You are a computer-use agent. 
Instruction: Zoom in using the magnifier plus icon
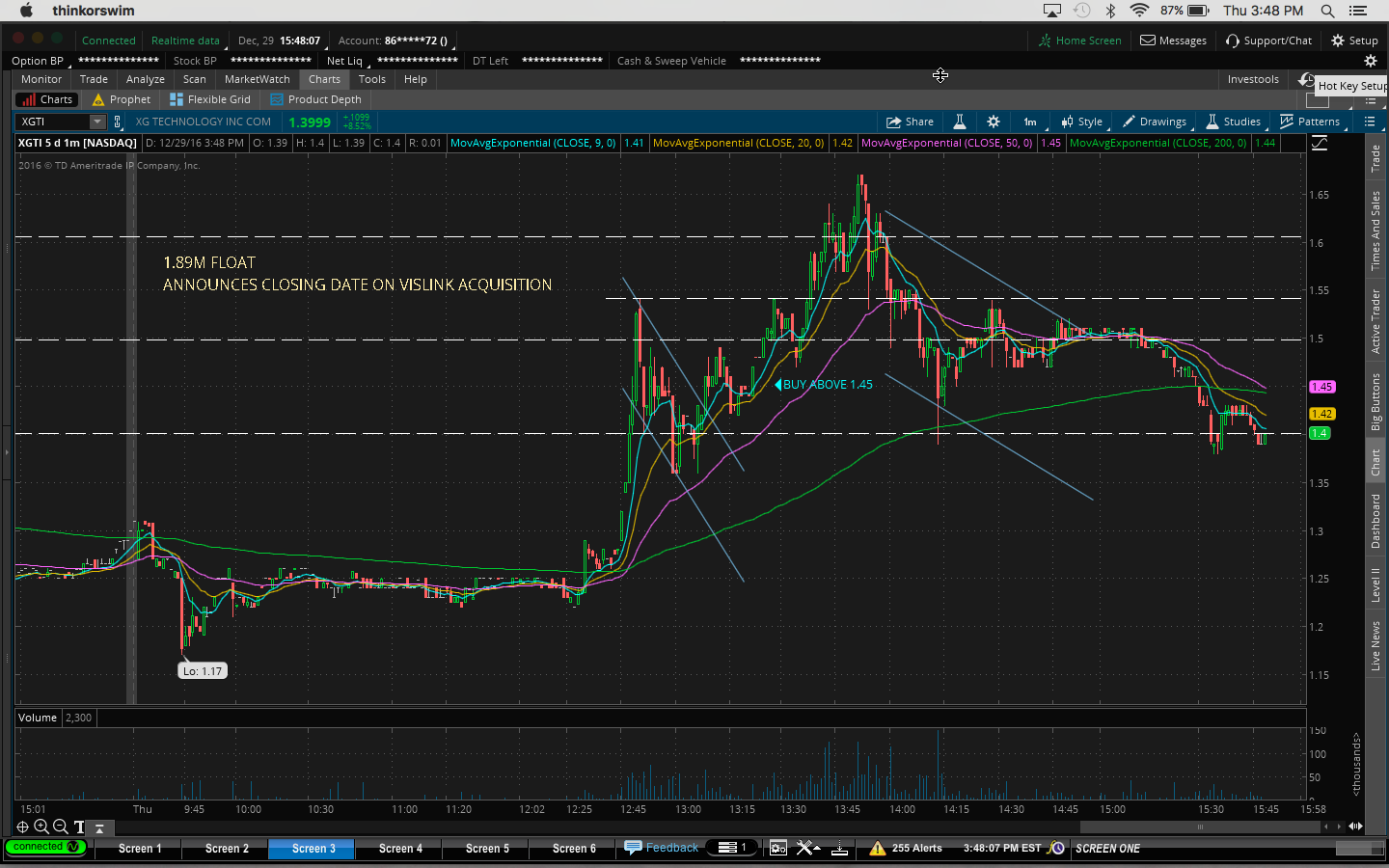point(41,827)
